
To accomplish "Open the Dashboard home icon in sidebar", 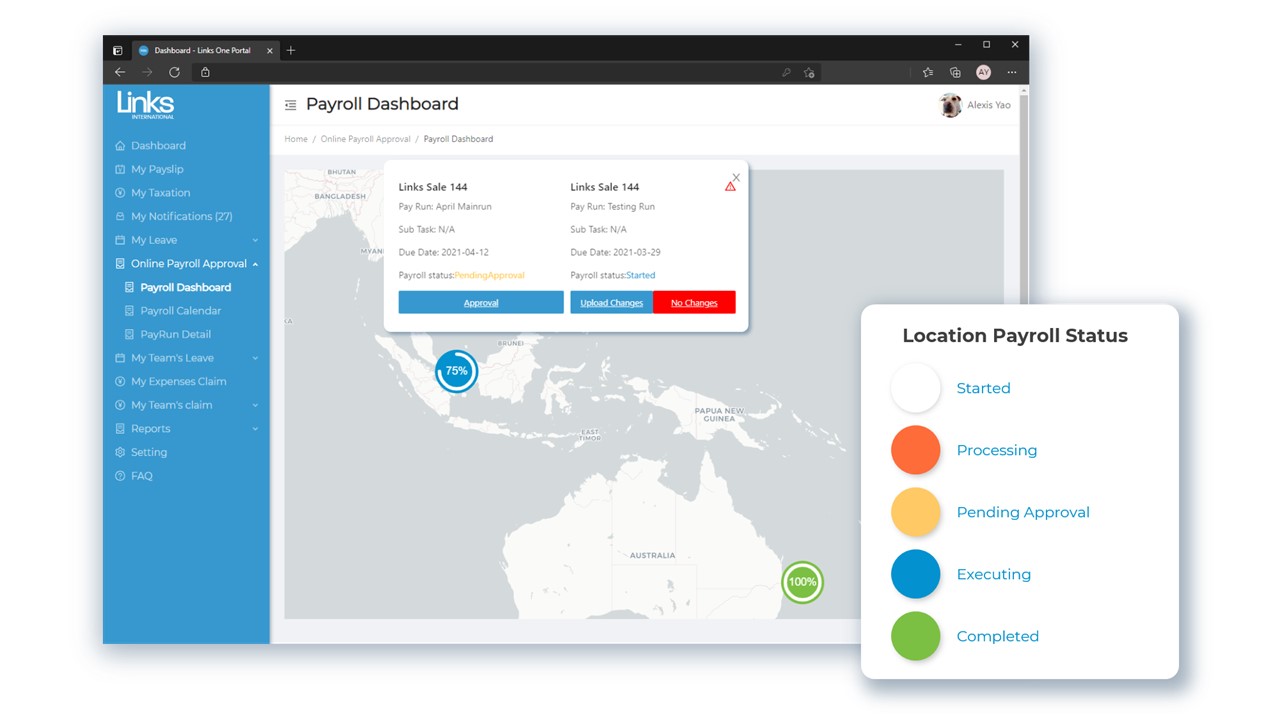I will (120, 146).
